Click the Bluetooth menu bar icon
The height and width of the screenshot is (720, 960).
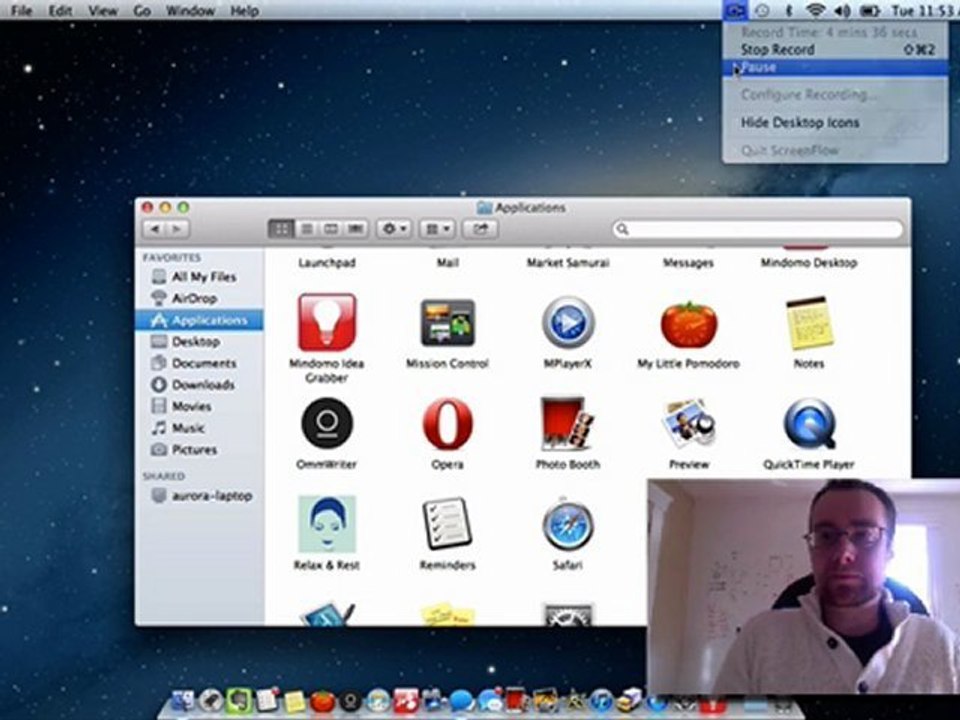789,10
